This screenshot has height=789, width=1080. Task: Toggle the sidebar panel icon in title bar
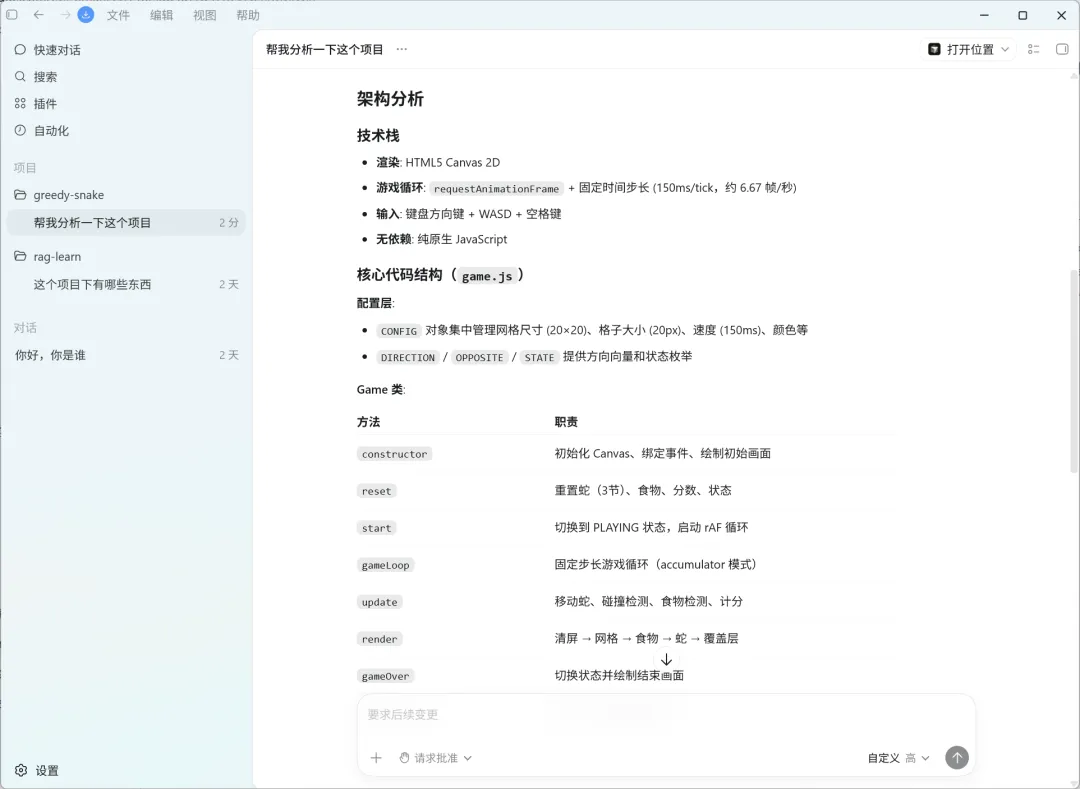12,14
